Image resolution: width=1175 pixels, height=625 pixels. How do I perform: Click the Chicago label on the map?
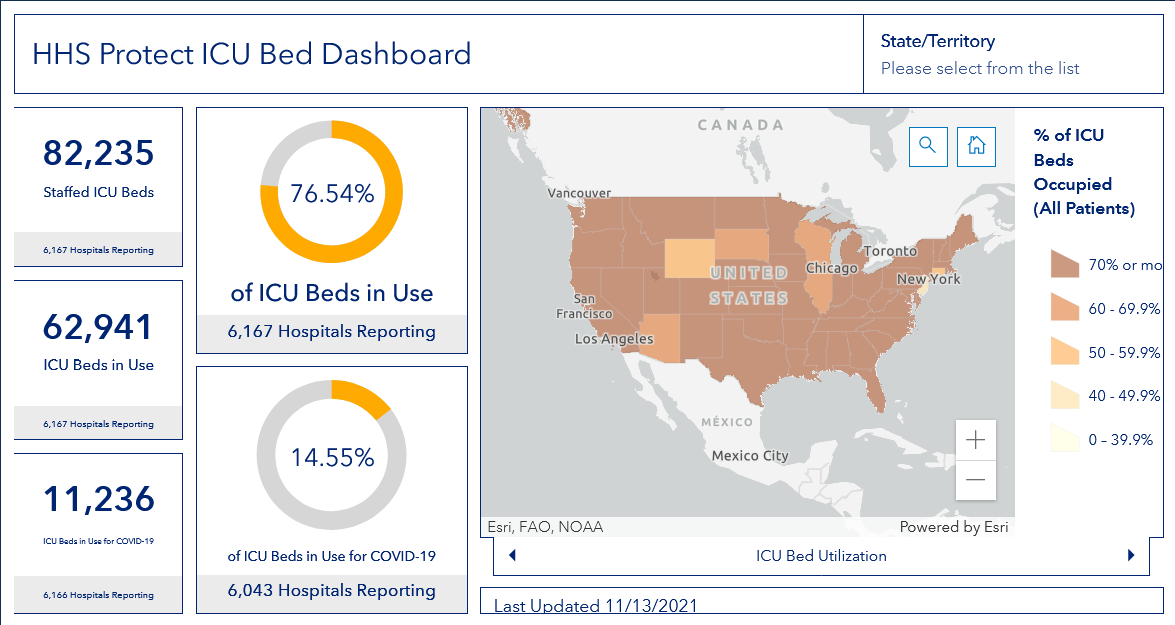point(831,268)
